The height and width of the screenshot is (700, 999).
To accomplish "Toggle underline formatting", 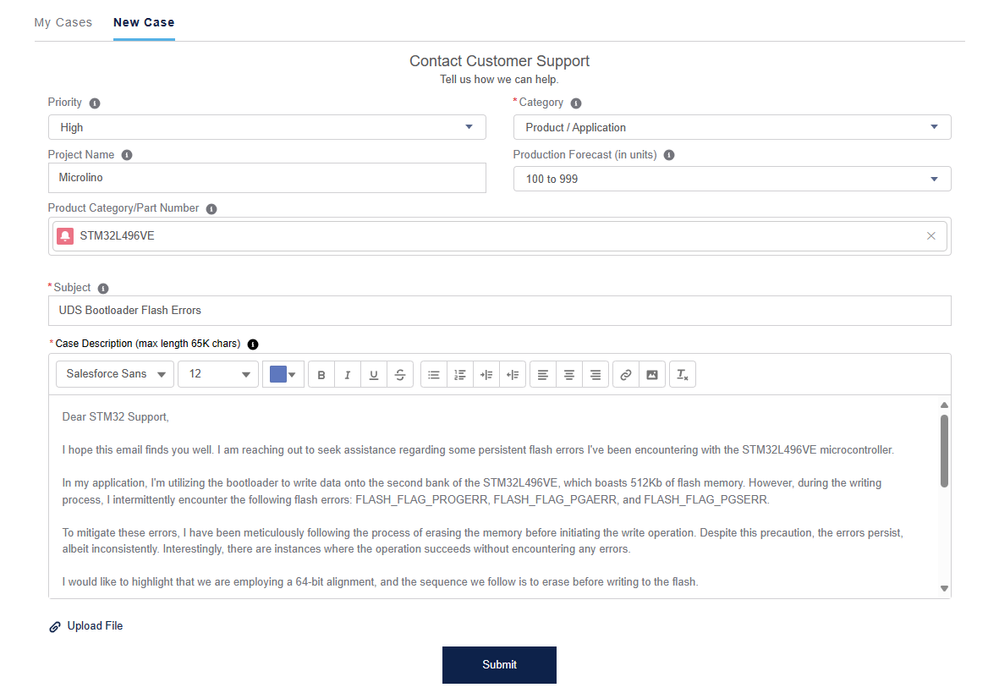I will tap(373, 375).
